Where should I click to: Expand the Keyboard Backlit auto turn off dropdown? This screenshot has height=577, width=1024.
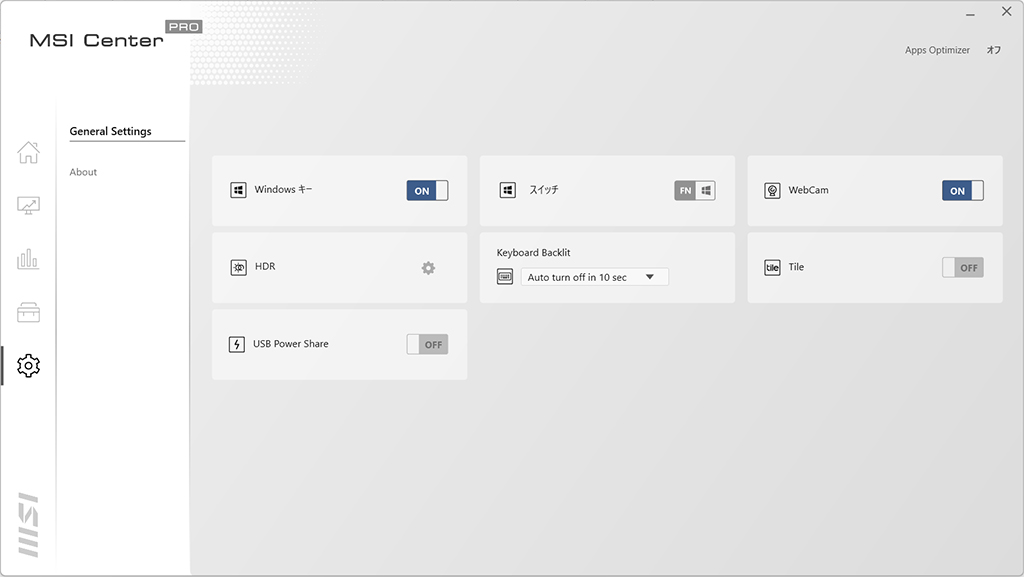594,277
